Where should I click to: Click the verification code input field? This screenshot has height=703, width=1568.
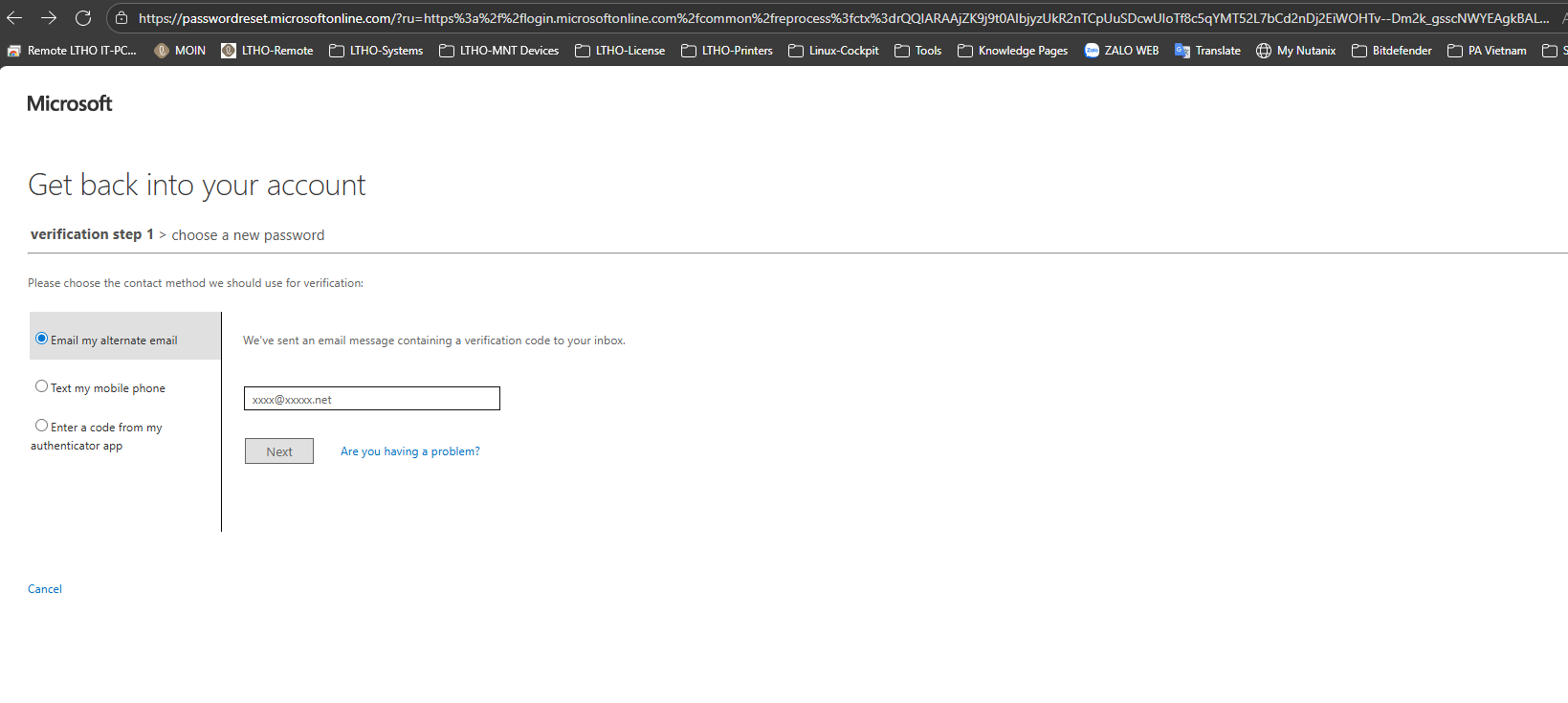pos(372,399)
